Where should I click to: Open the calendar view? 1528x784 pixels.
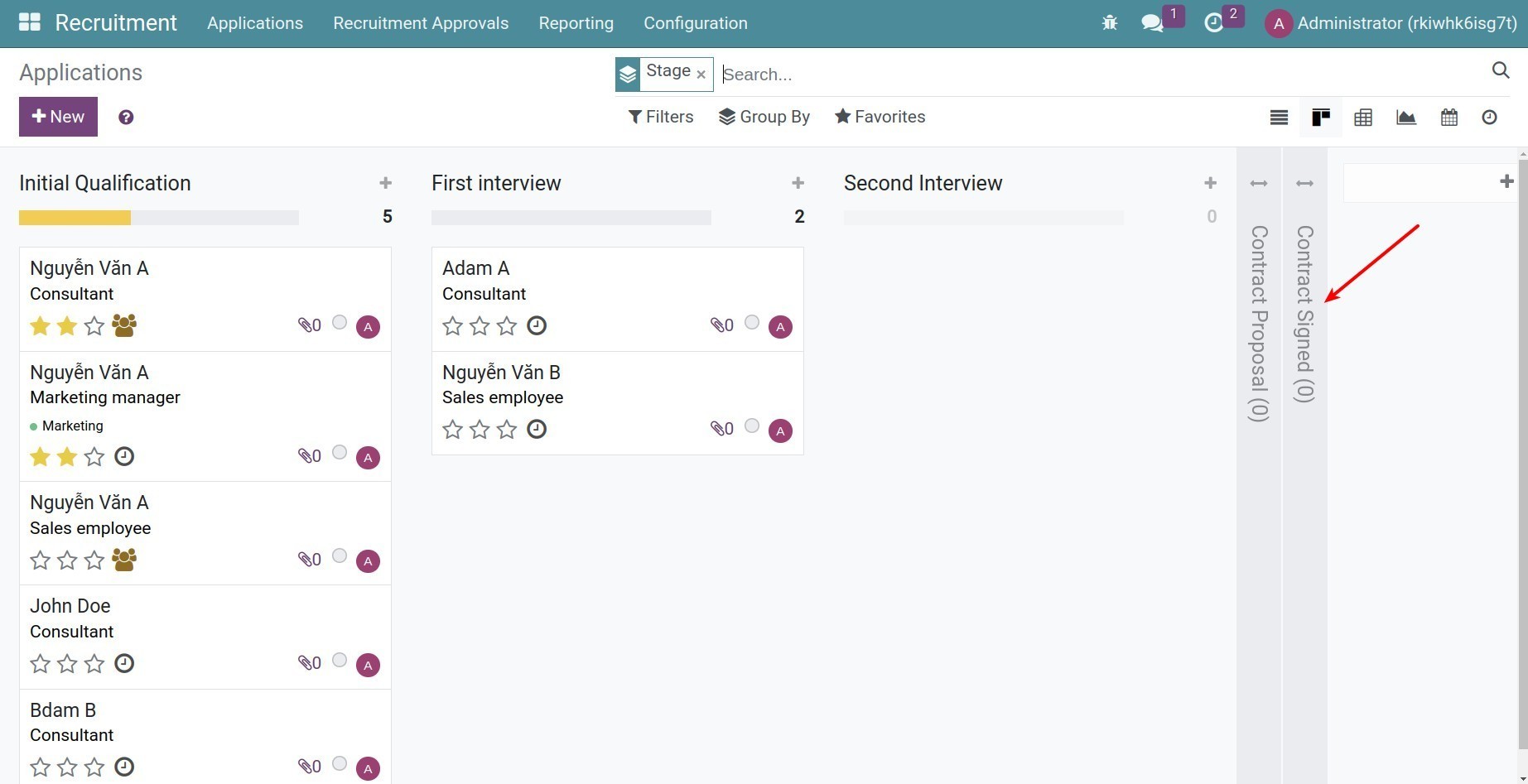pos(1448,117)
